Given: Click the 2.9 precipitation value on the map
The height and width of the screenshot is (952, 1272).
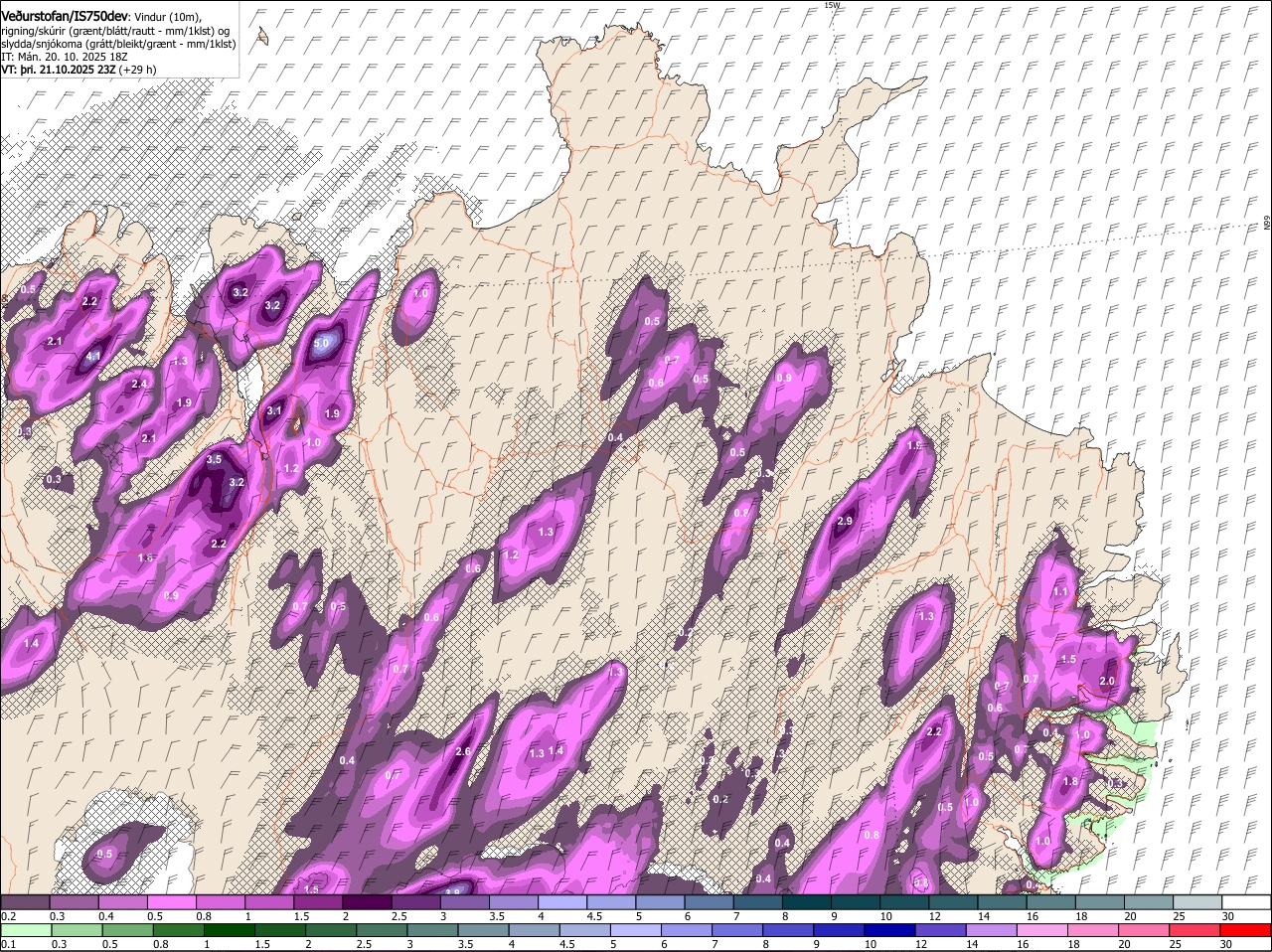Looking at the screenshot, I should click(x=846, y=521).
